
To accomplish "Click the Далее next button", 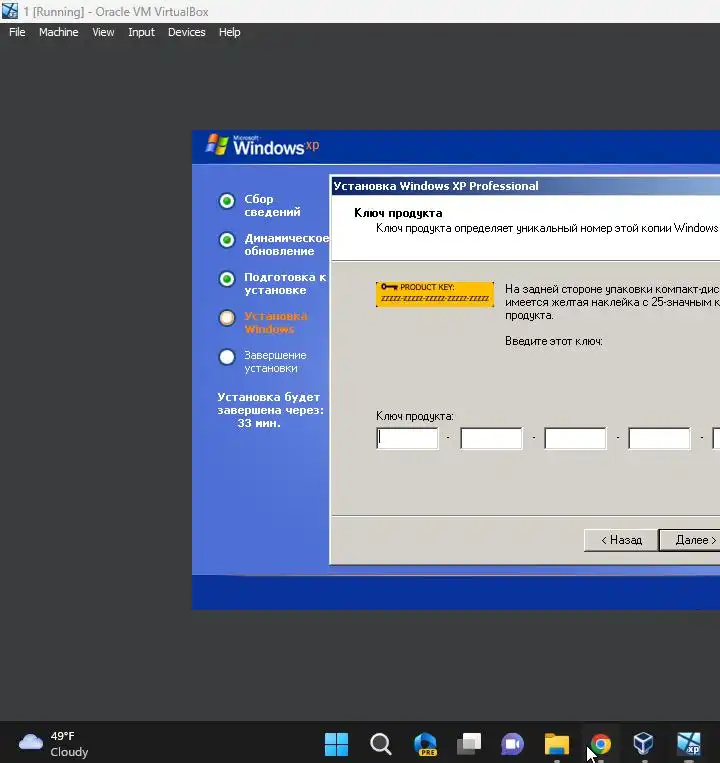I will [691, 540].
